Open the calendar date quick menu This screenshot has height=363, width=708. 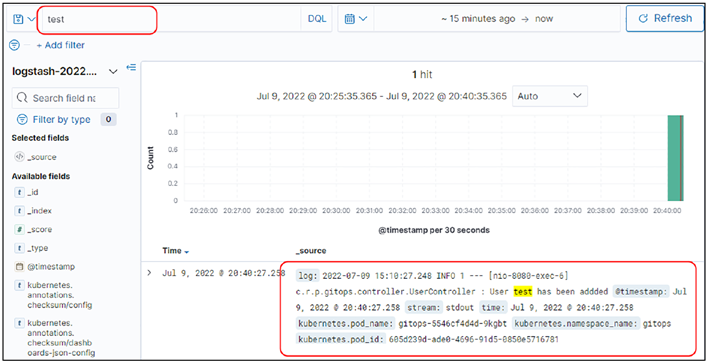(x=356, y=19)
